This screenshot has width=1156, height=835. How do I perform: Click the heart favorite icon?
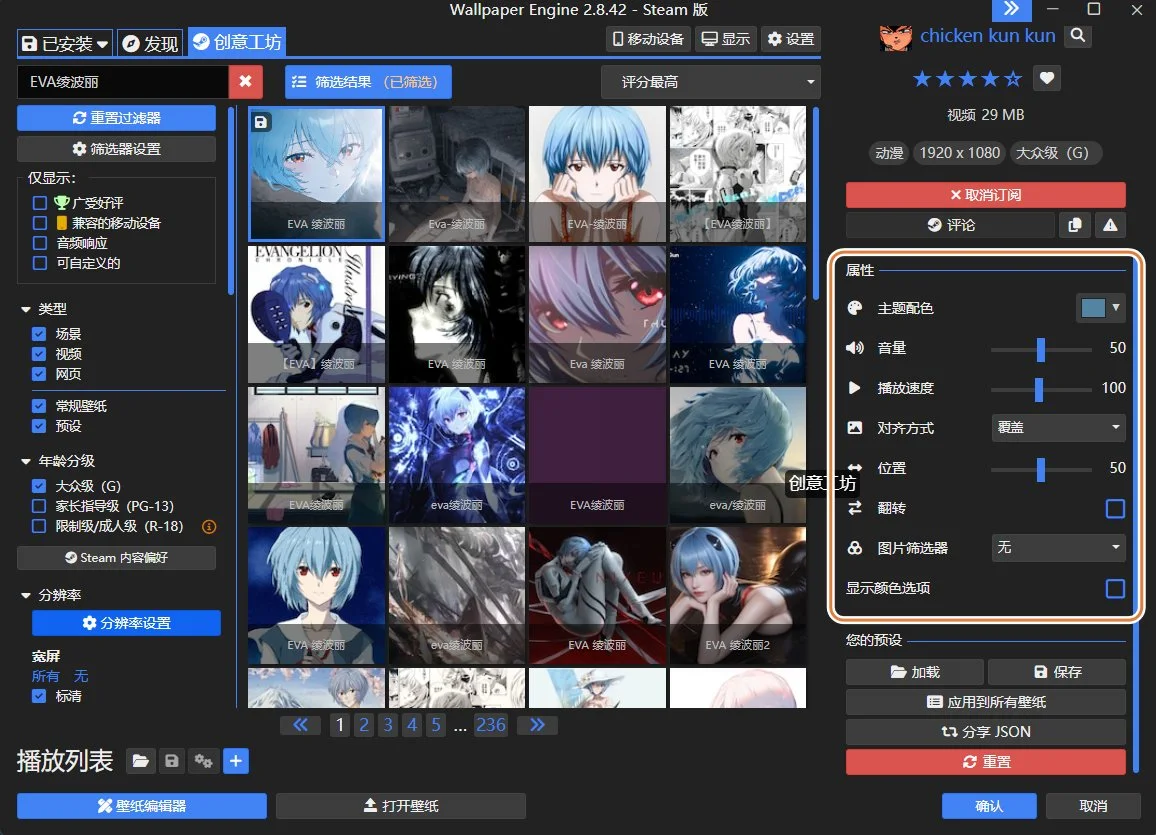(1047, 78)
